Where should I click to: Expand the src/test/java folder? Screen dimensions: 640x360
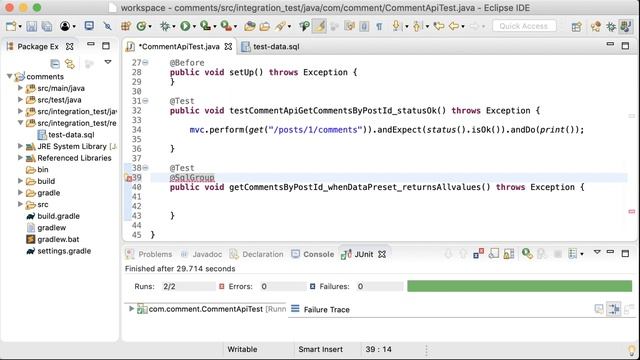pyautogui.click(x=20, y=100)
